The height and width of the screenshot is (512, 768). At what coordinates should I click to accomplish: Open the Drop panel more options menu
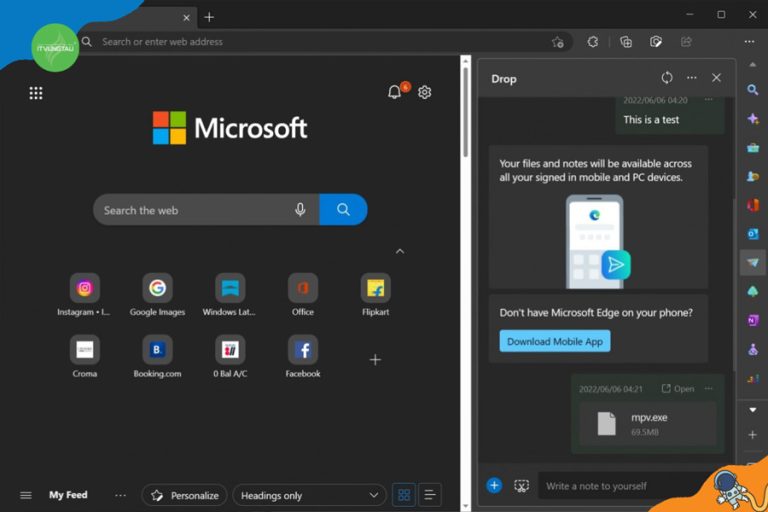tap(692, 77)
